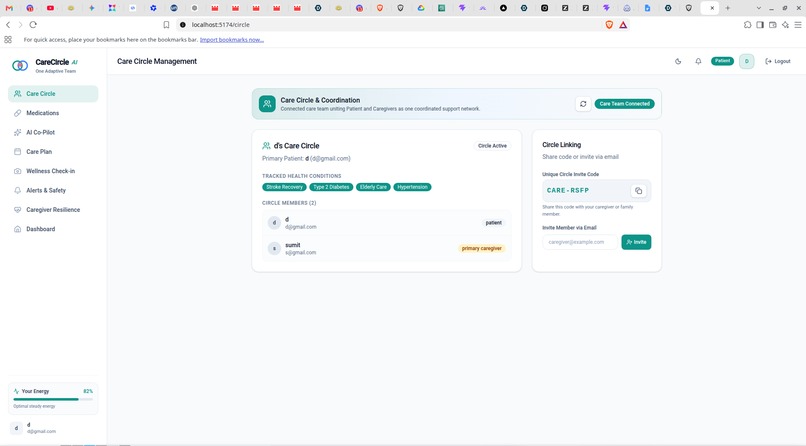
Task: Open the Gmail browser tab
Action: 9,8
